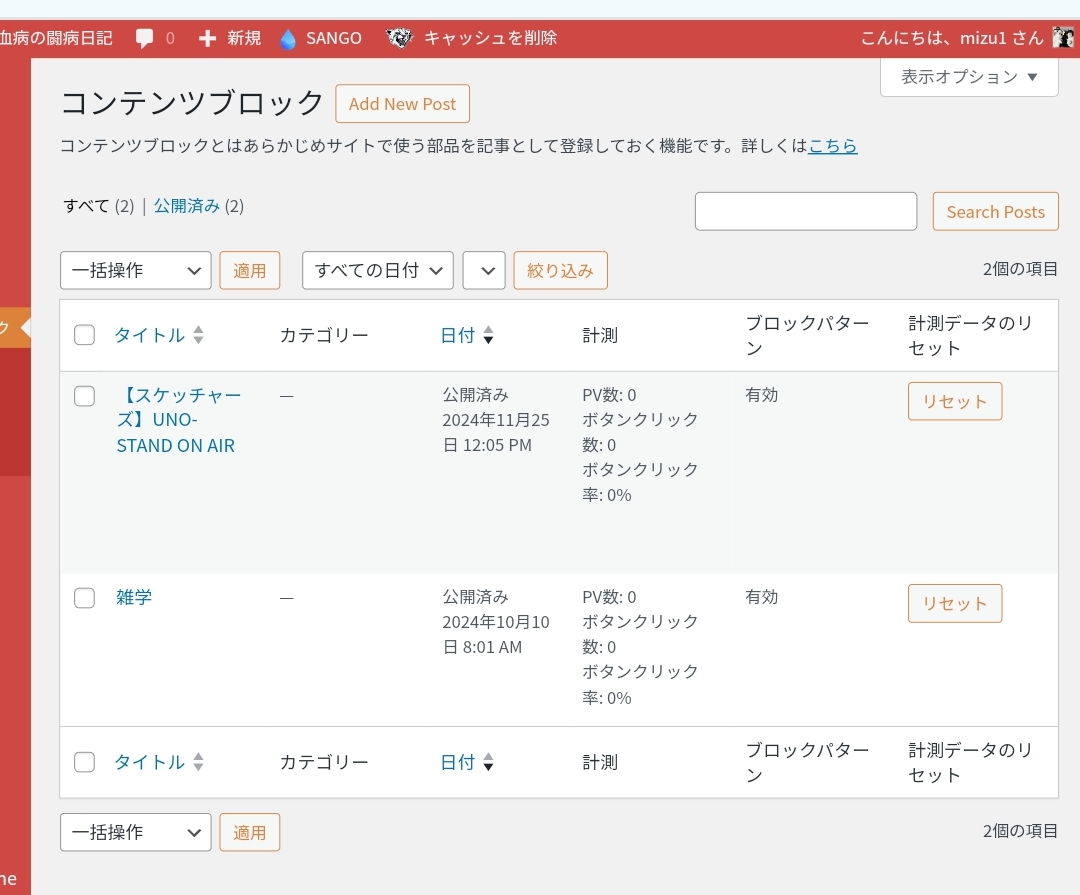Screen dimensions: 1080x895
Task: Expand the 表示オプション panel
Action: coord(969,76)
